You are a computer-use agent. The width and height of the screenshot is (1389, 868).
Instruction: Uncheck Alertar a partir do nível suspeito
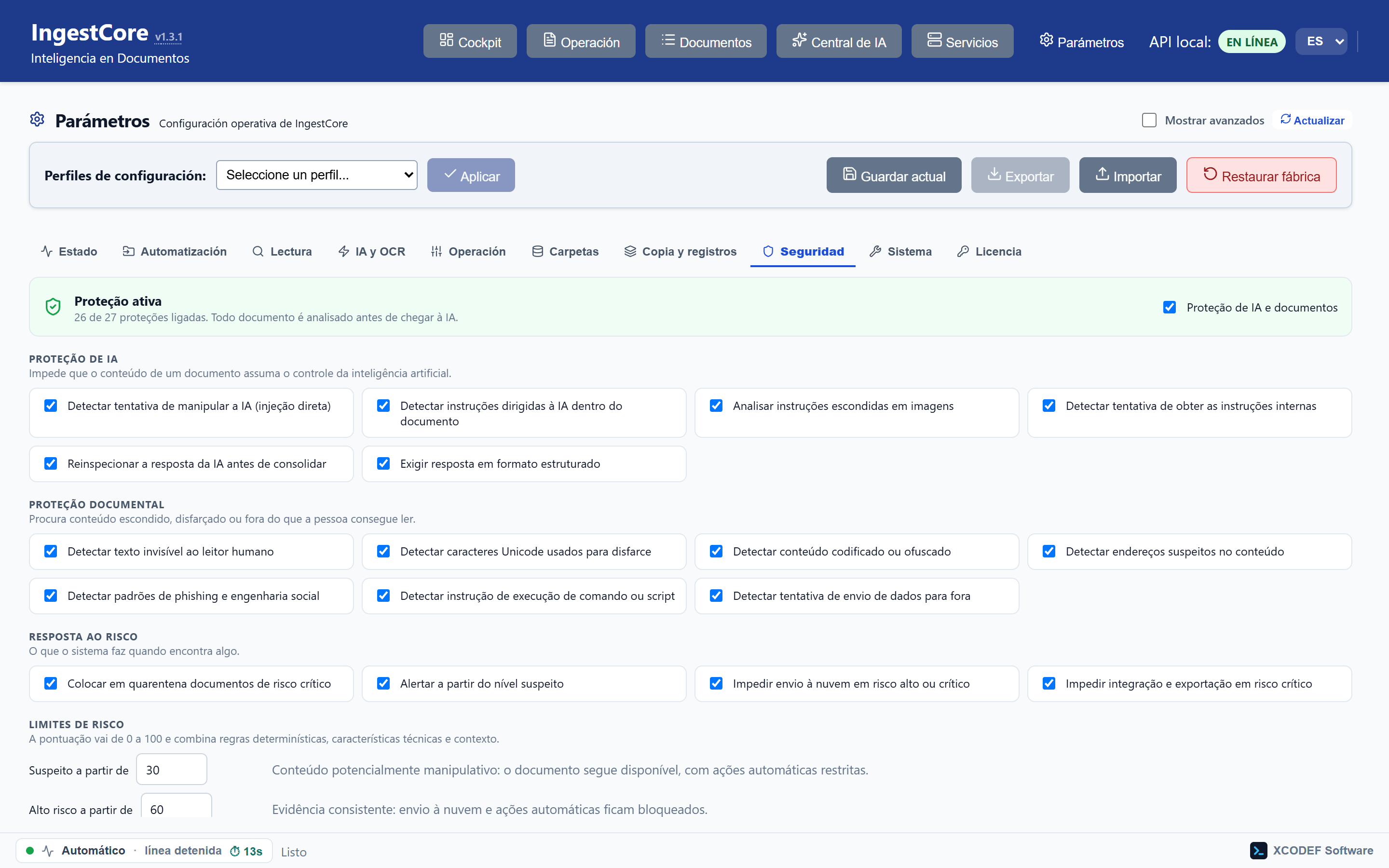[383, 683]
